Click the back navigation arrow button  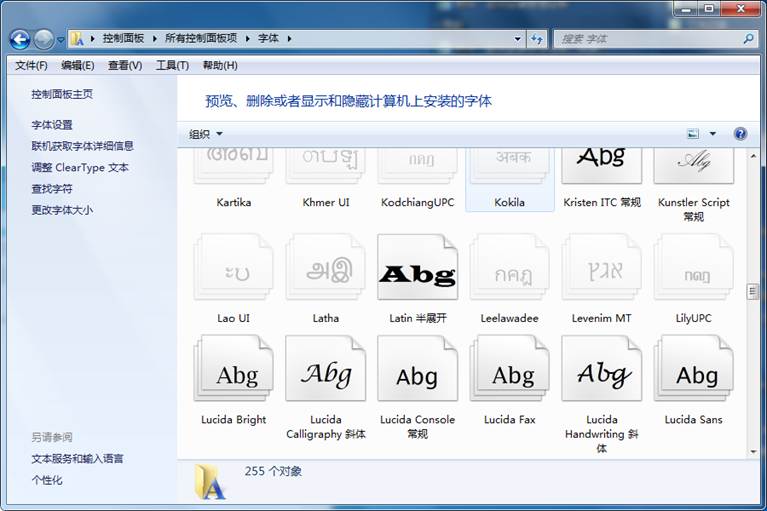19,39
